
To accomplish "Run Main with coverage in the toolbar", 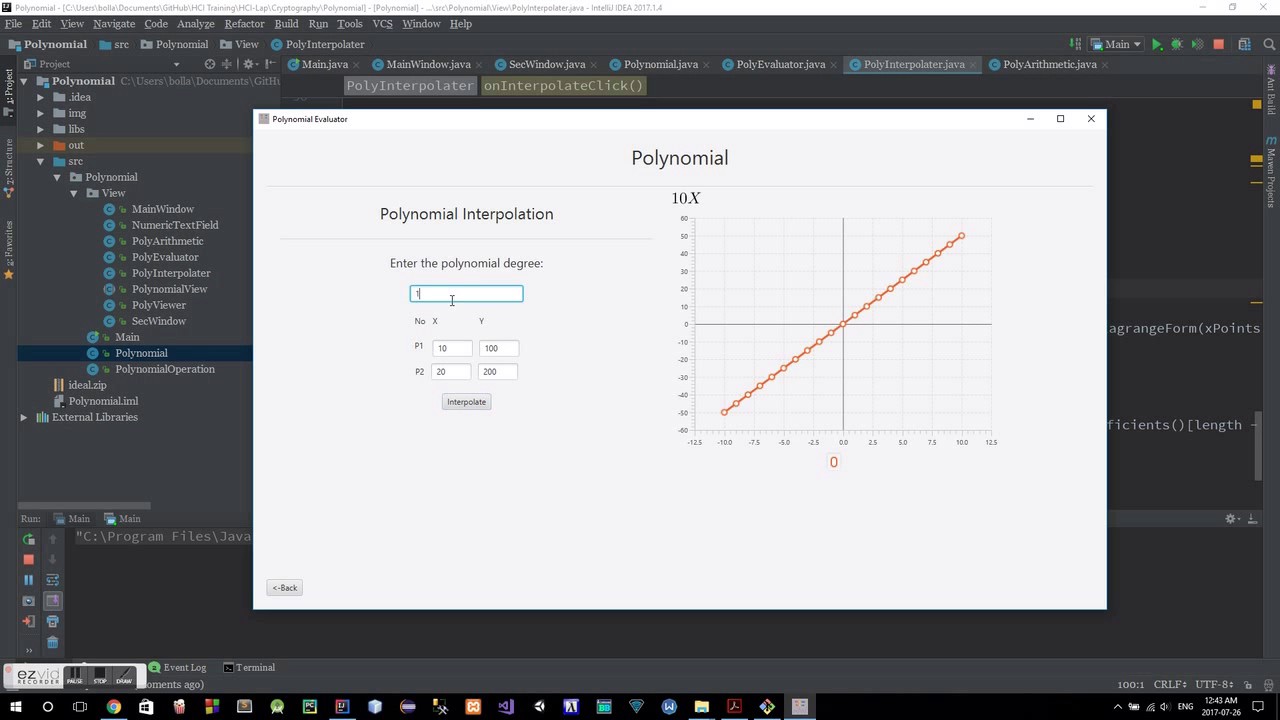I will point(1198,44).
